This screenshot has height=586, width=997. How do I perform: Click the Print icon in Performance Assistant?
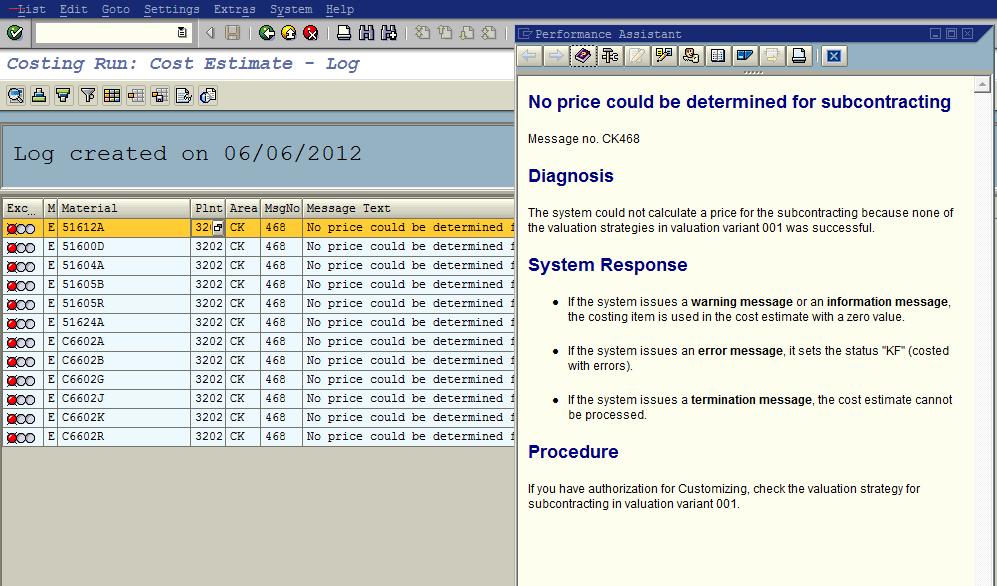[x=799, y=56]
